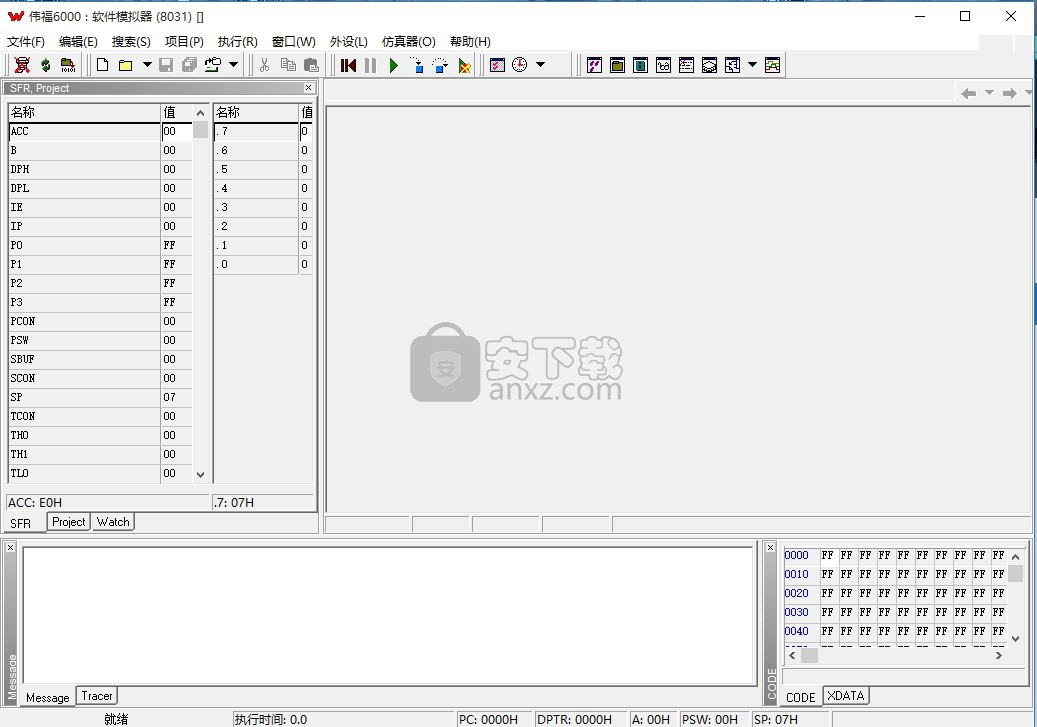1037x727 pixels.
Task: Click the CODE memory scroll-right arrow
Action: [x=999, y=656]
